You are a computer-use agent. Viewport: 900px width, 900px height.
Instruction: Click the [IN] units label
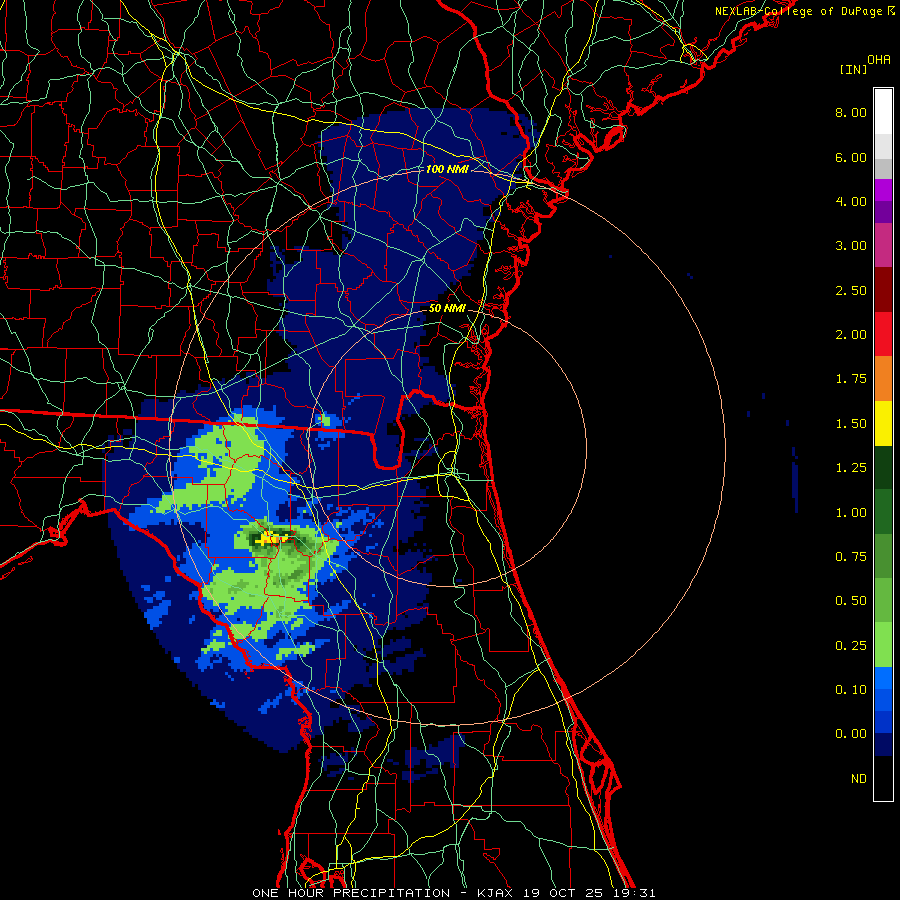coord(854,69)
